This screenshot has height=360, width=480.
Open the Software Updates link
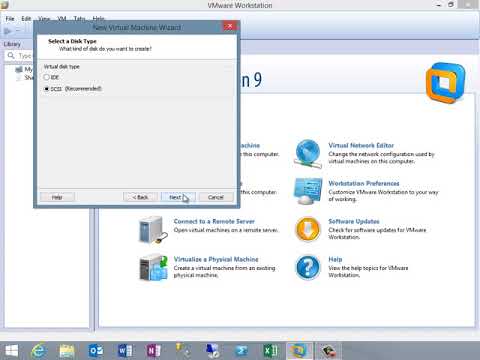click(x=354, y=221)
